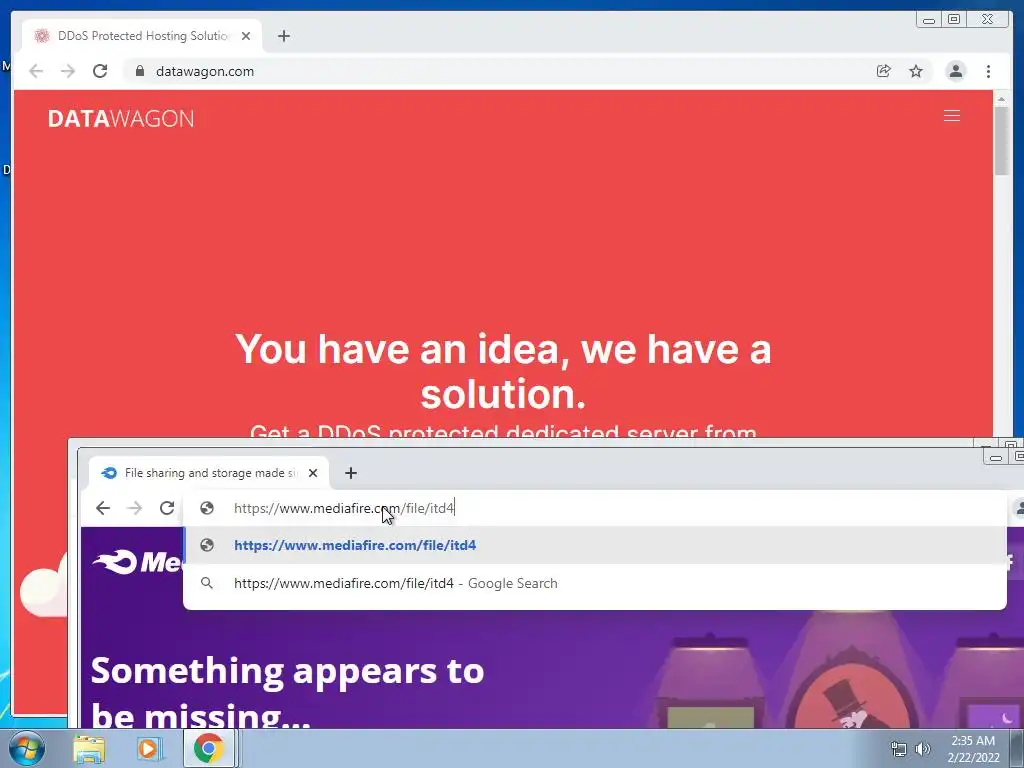Image resolution: width=1024 pixels, height=768 pixels.
Task: Click the DATAWAGON logo
Action: tap(121, 118)
